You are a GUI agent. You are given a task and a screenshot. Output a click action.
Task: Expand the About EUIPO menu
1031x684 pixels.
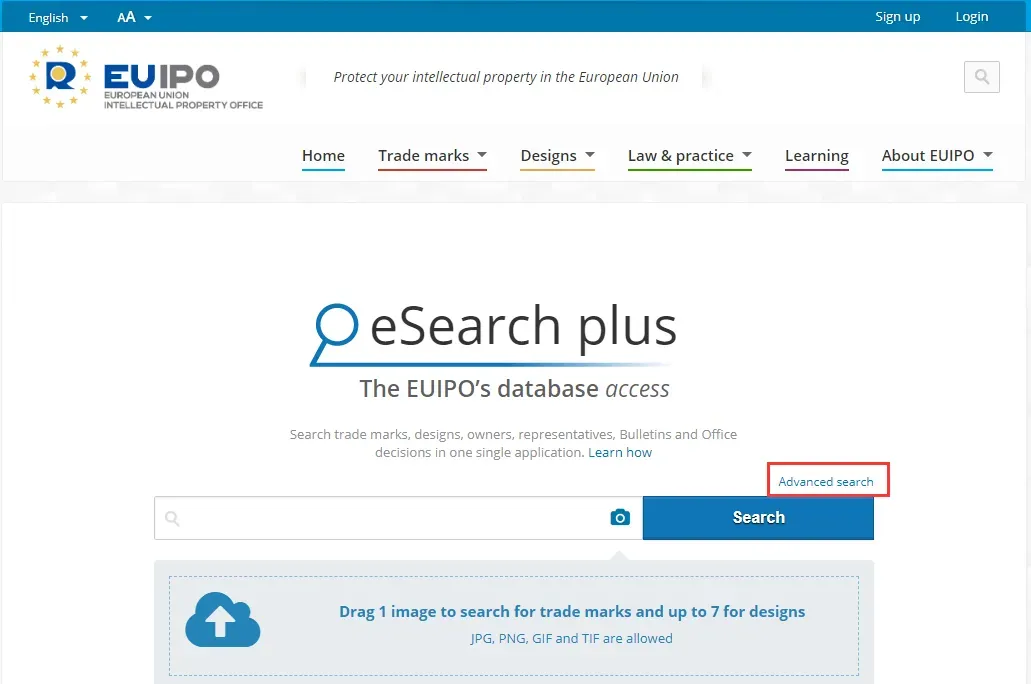pos(937,156)
